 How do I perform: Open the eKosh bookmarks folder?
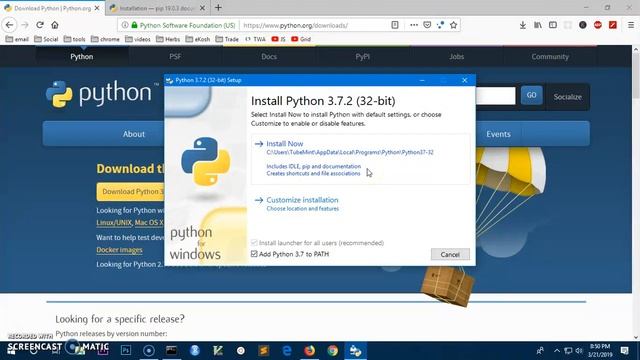tap(198, 39)
